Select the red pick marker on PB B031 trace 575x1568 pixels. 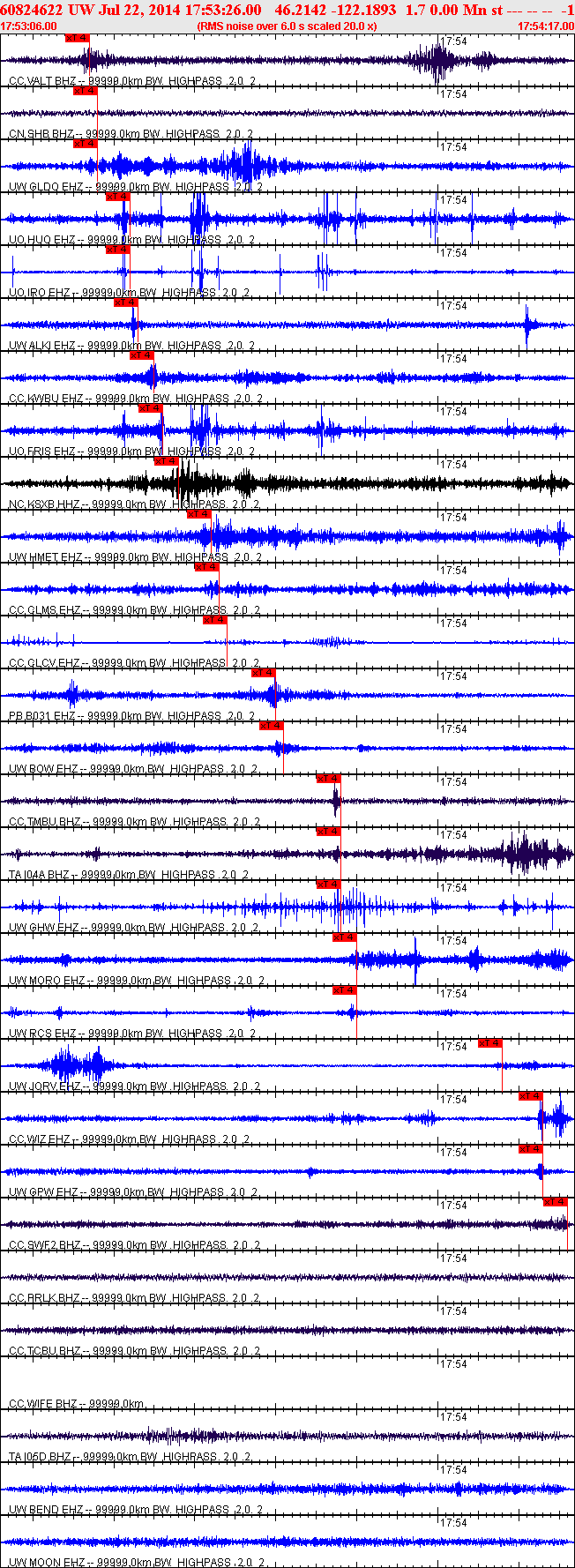pyautogui.click(x=265, y=673)
